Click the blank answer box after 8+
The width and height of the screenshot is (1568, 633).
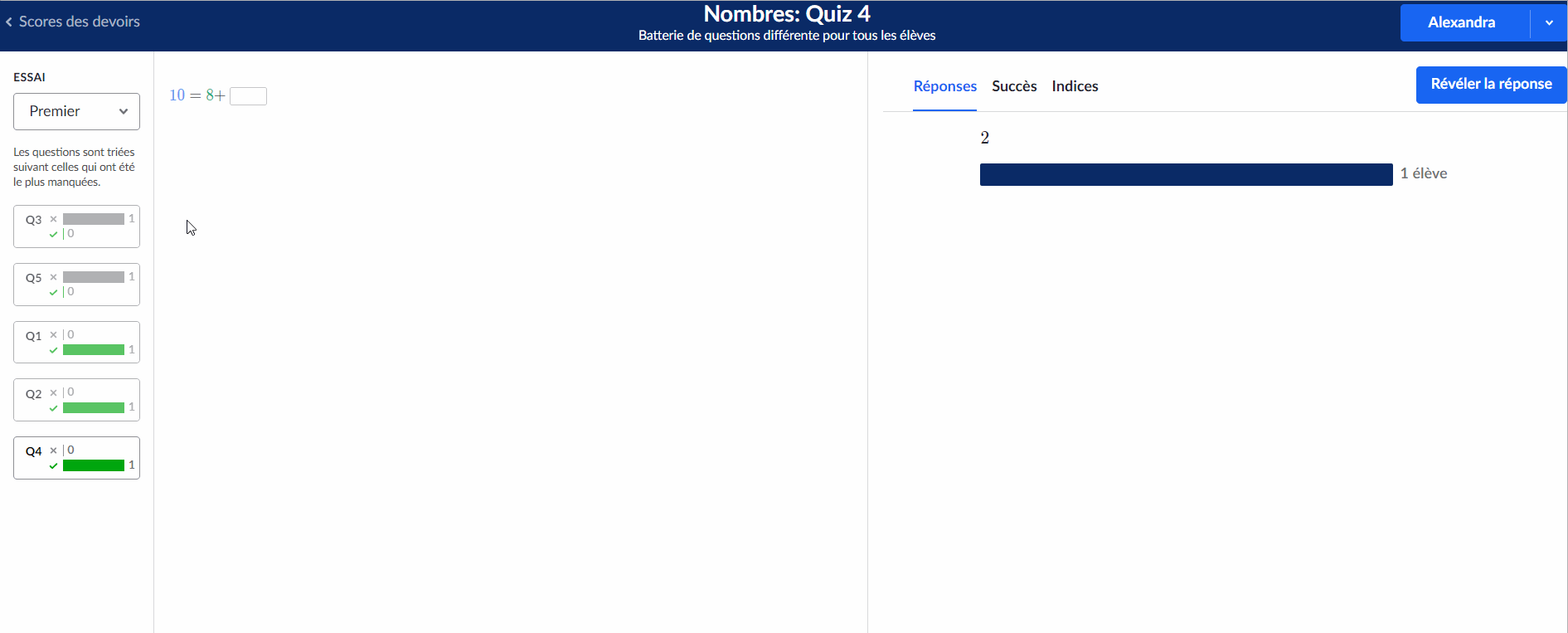[248, 96]
